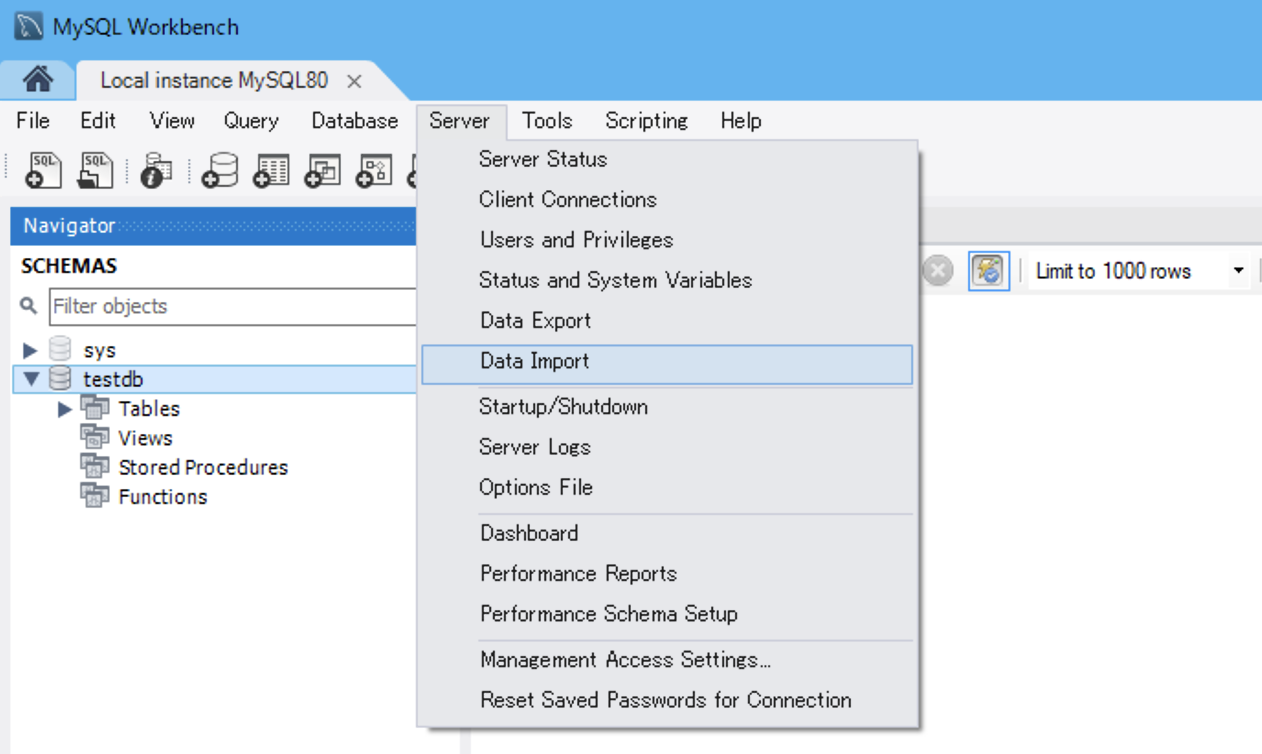Select the testdb schema row
This screenshot has height=754, width=1262.
point(215,379)
